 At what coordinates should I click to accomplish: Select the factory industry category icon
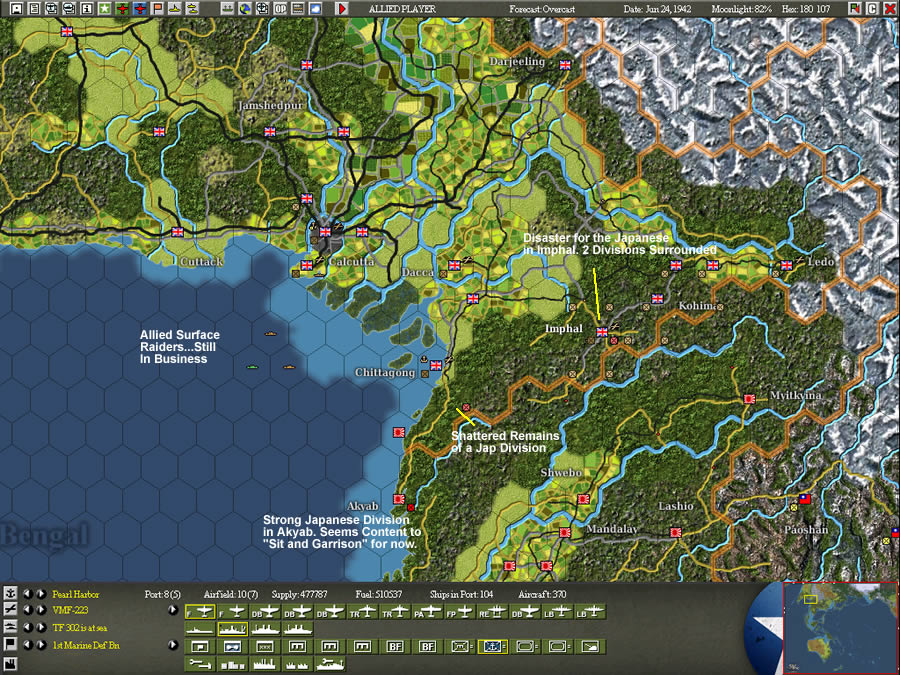pyautogui.click(x=10, y=664)
